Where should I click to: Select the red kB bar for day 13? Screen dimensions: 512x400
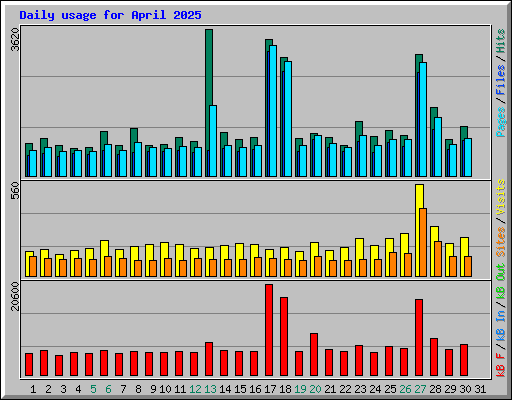coord(209,359)
